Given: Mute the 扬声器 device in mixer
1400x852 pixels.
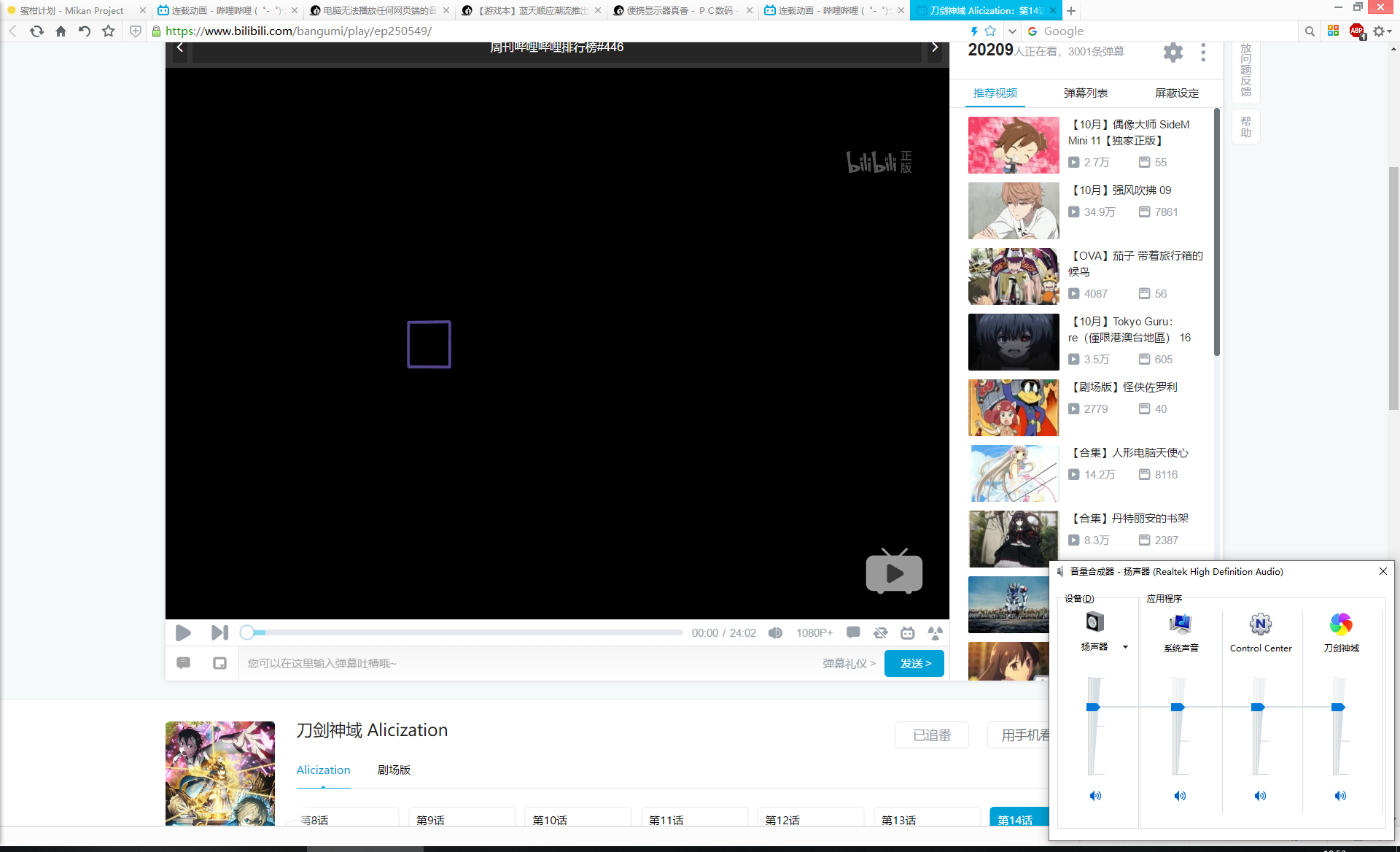Looking at the screenshot, I should 1095,796.
